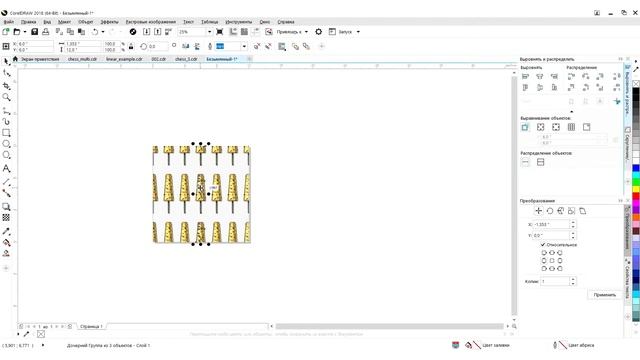Click Ungroup all objects button in property bar

point(268,47)
